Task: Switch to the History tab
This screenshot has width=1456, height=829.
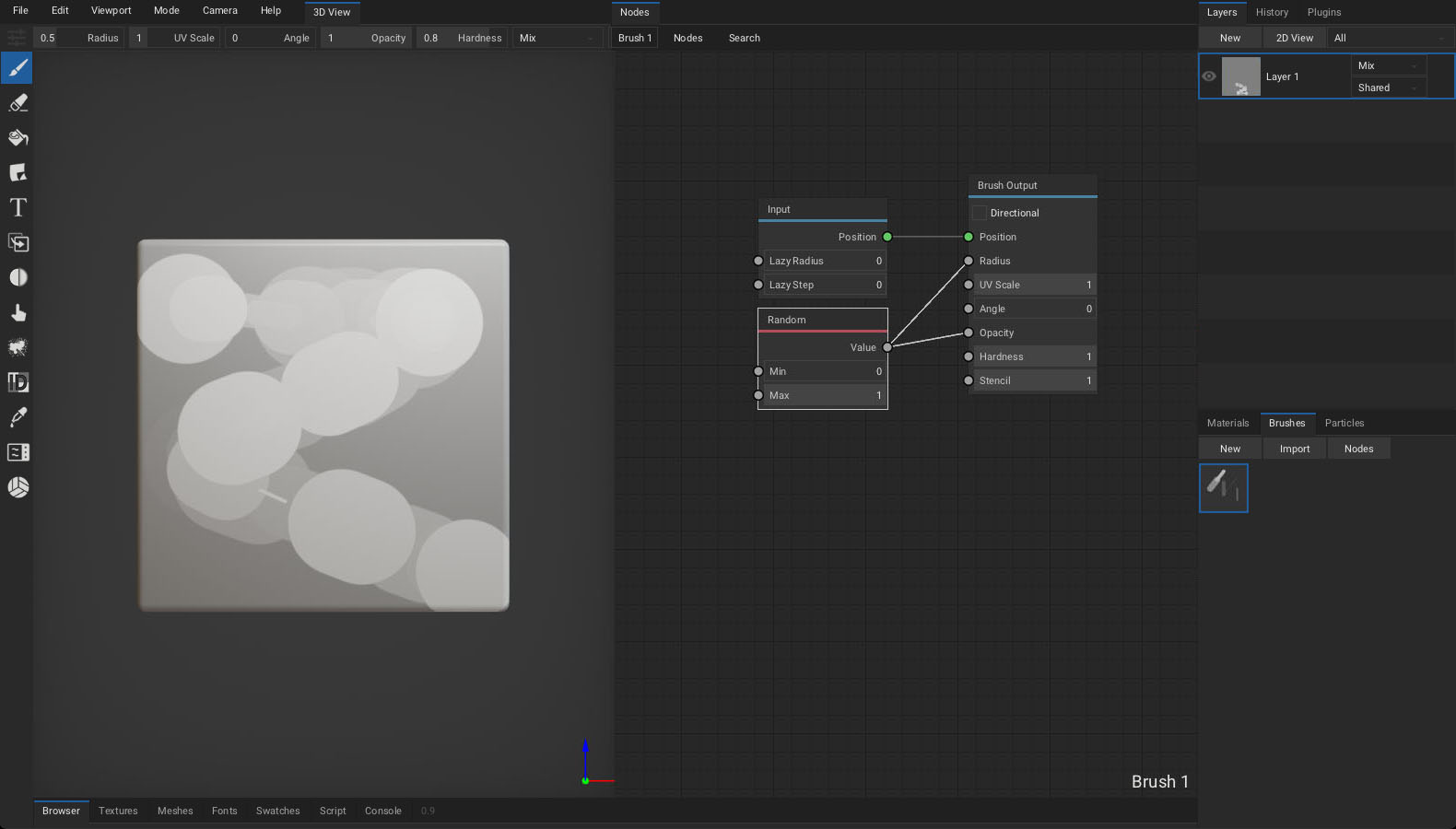Action: pos(1272,12)
